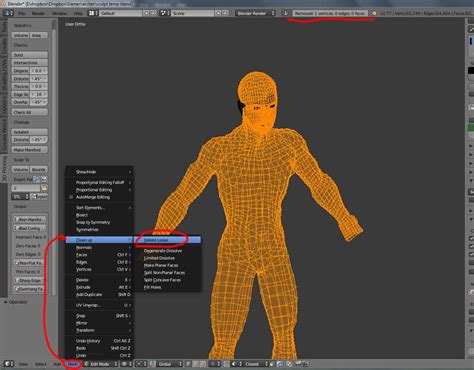Select the rotate manipulator icon
The width and height of the screenshot is (474, 370).
coord(195,364)
